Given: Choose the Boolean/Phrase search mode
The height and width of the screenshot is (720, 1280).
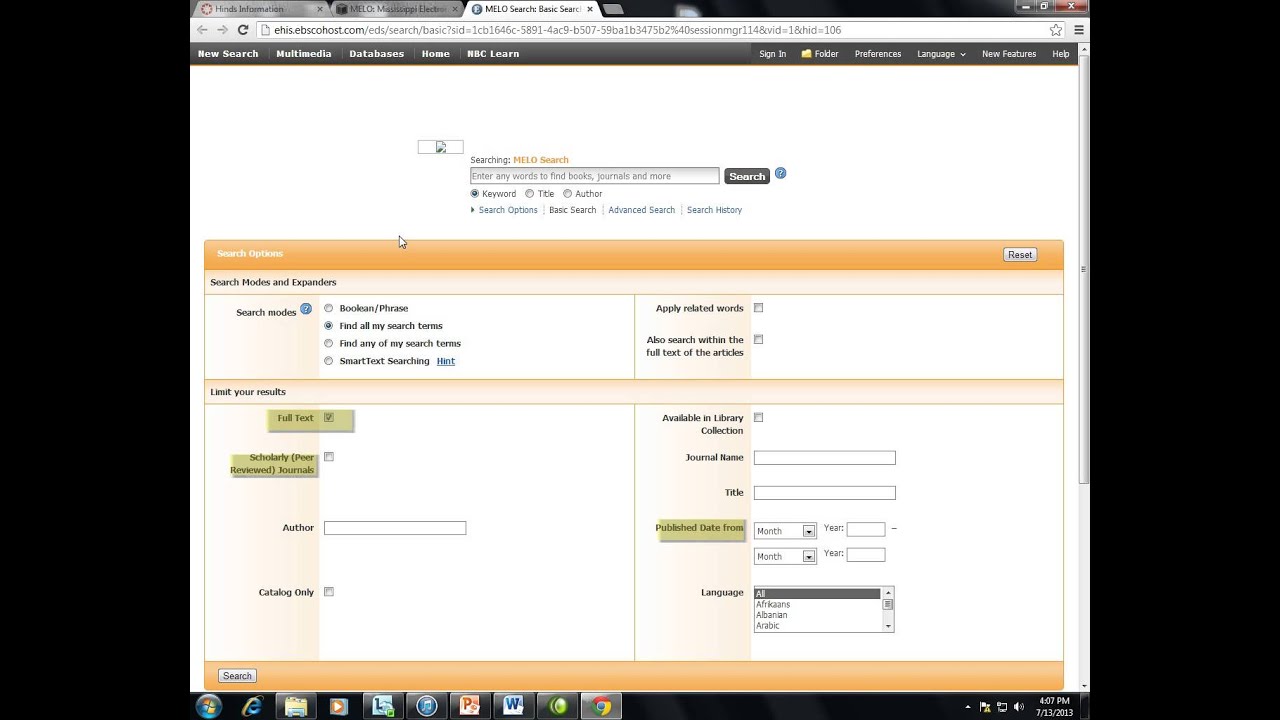Looking at the screenshot, I should (328, 308).
